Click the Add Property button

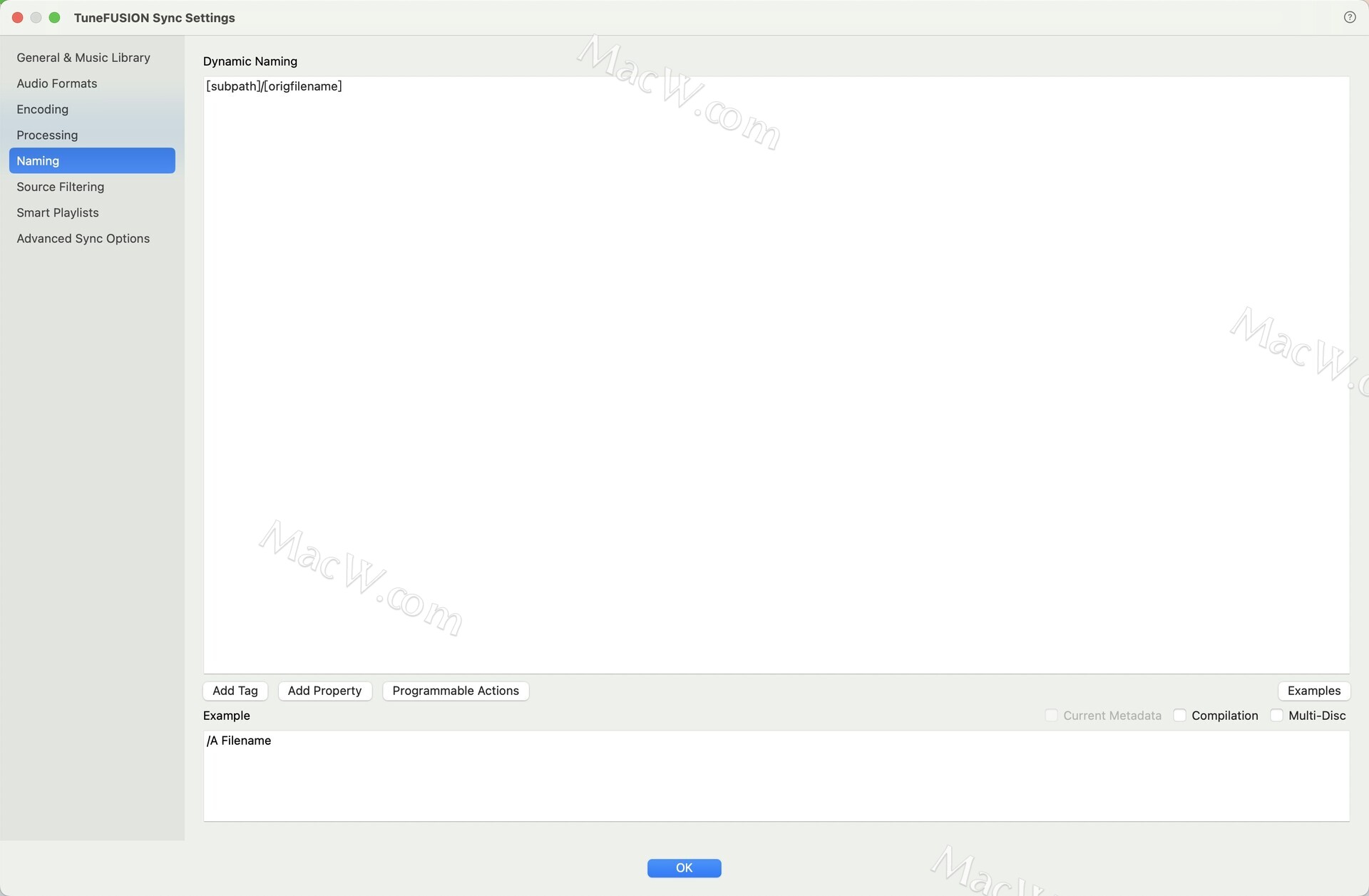(324, 691)
